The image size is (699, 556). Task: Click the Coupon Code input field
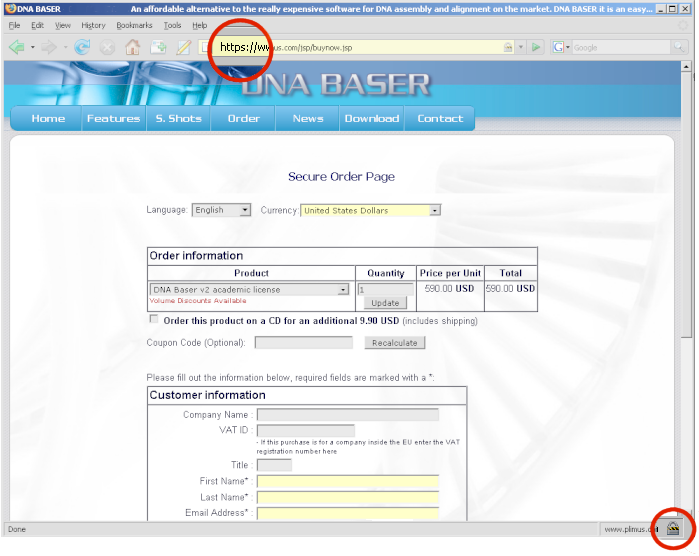[304, 342]
